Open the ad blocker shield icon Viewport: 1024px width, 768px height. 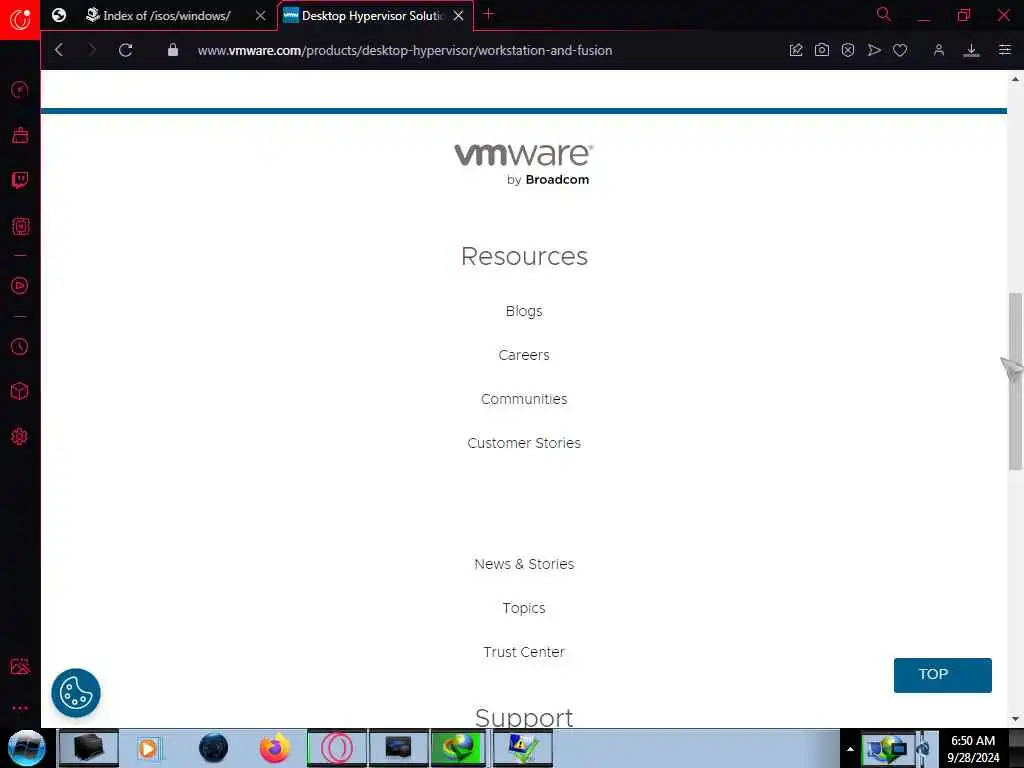(848, 50)
